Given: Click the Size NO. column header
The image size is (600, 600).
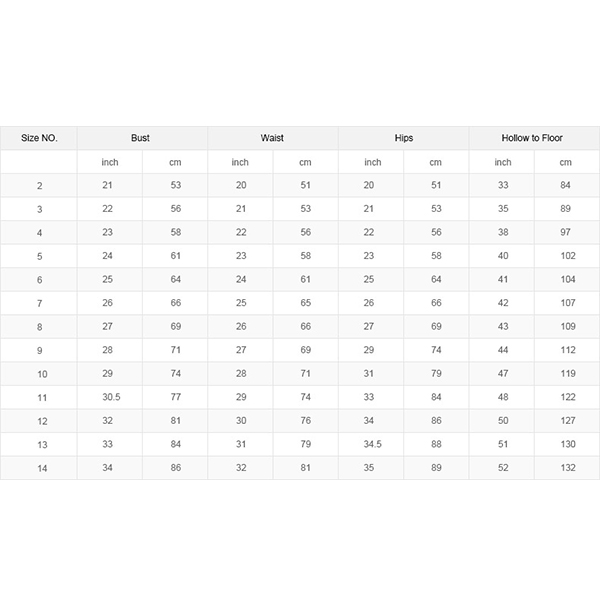Looking at the screenshot, I should click(x=39, y=138).
